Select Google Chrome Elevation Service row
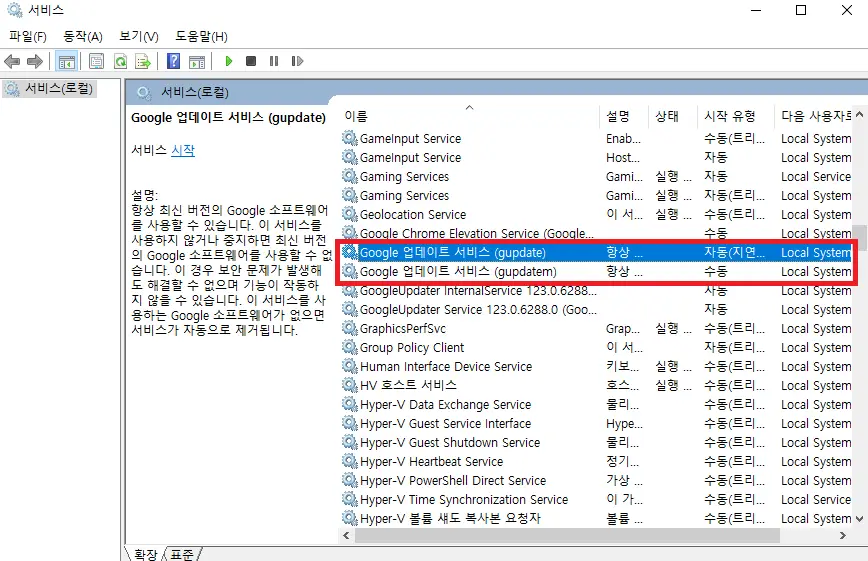Viewport: 868px width, 561px height. click(x=596, y=233)
